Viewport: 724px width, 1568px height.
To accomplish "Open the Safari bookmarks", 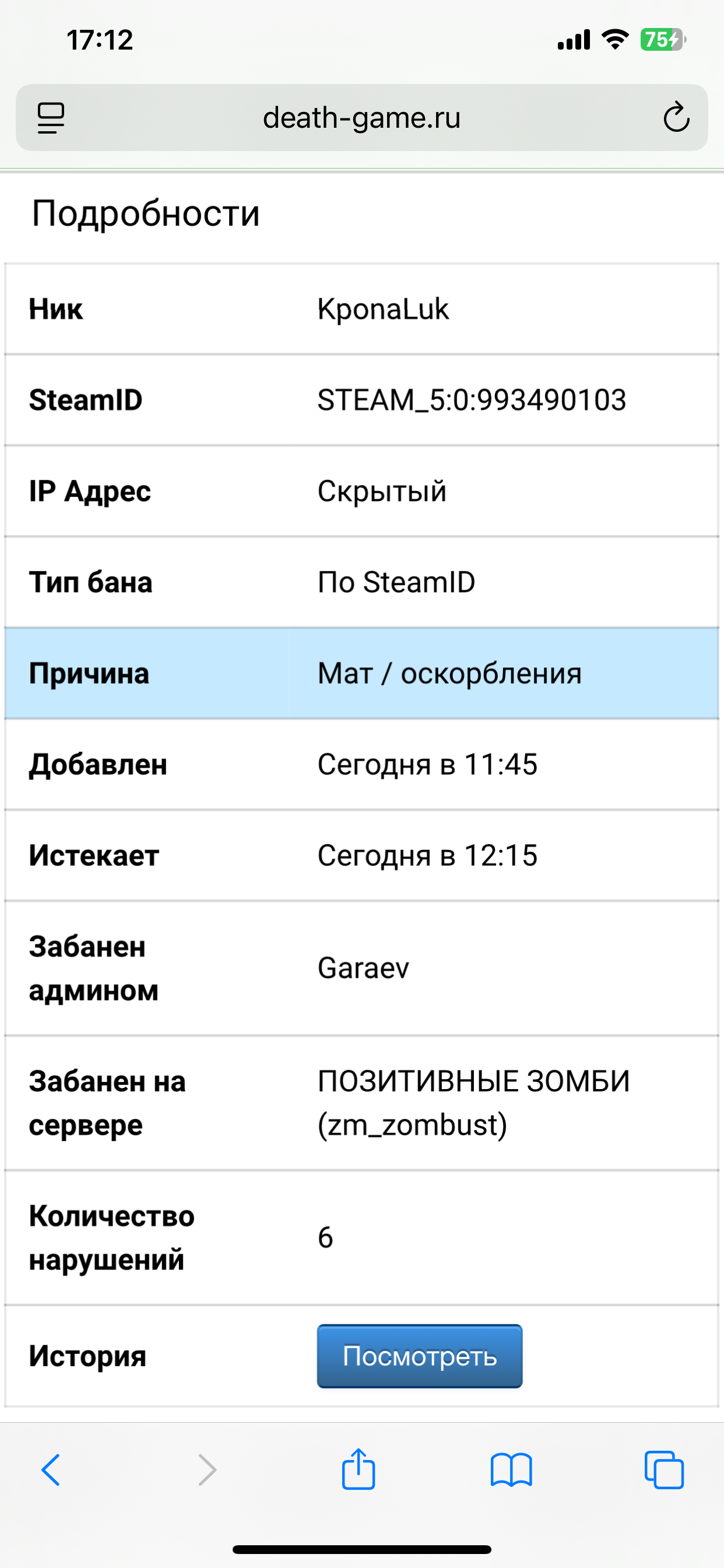I will click(511, 1470).
